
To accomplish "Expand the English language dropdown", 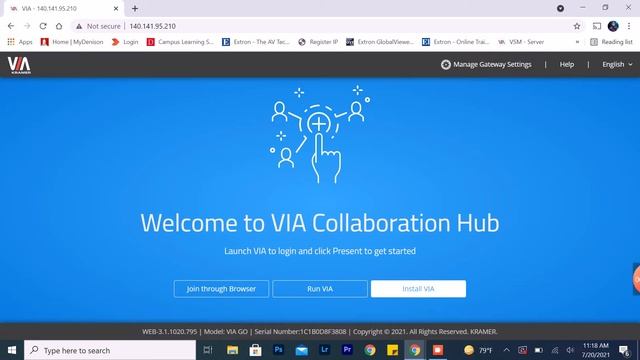I will coord(617,64).
